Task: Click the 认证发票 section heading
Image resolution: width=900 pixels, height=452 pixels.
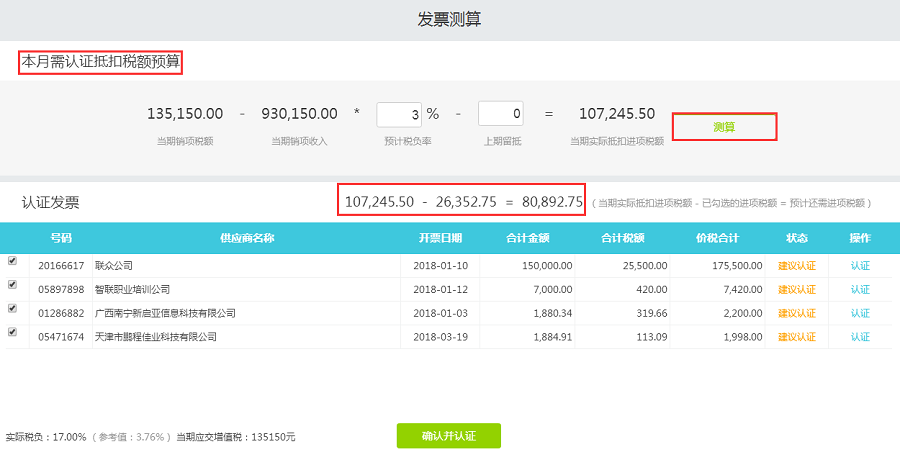Action: (x=51, y=203)
